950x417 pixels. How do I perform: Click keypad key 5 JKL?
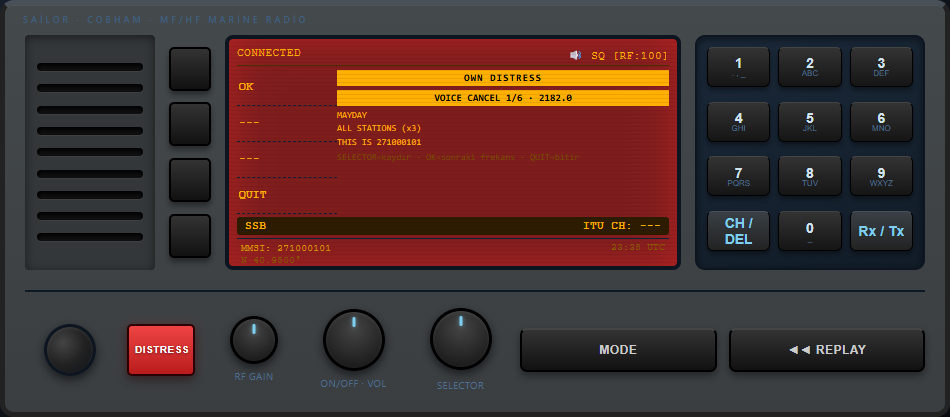(x=809, y=121)
